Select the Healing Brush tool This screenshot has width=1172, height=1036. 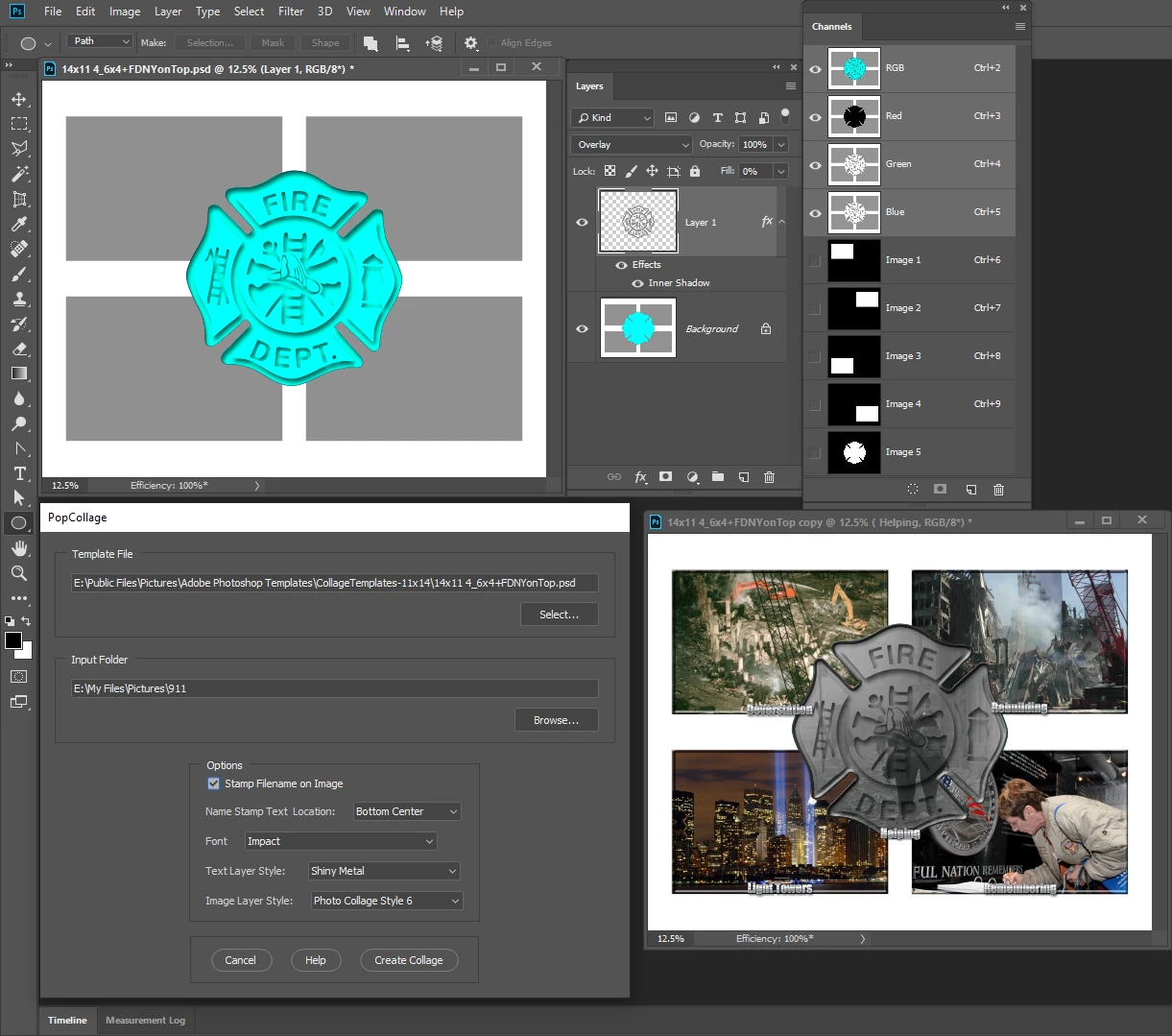pyautogui.click(x=18, y=249)
